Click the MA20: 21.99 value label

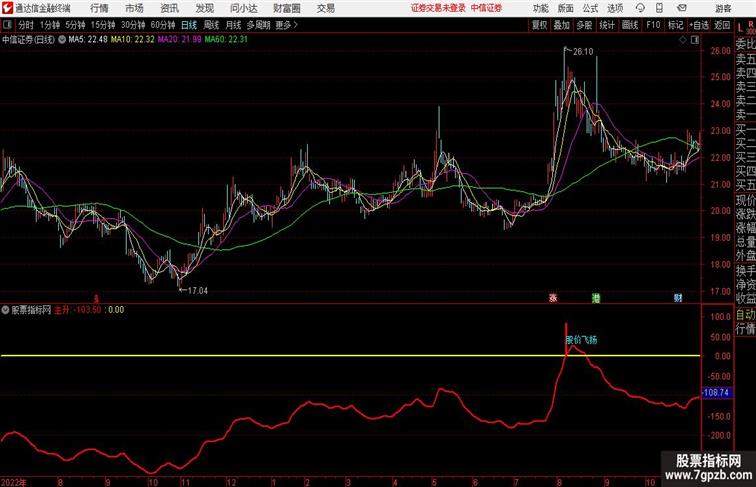click(x=179, y=40)
